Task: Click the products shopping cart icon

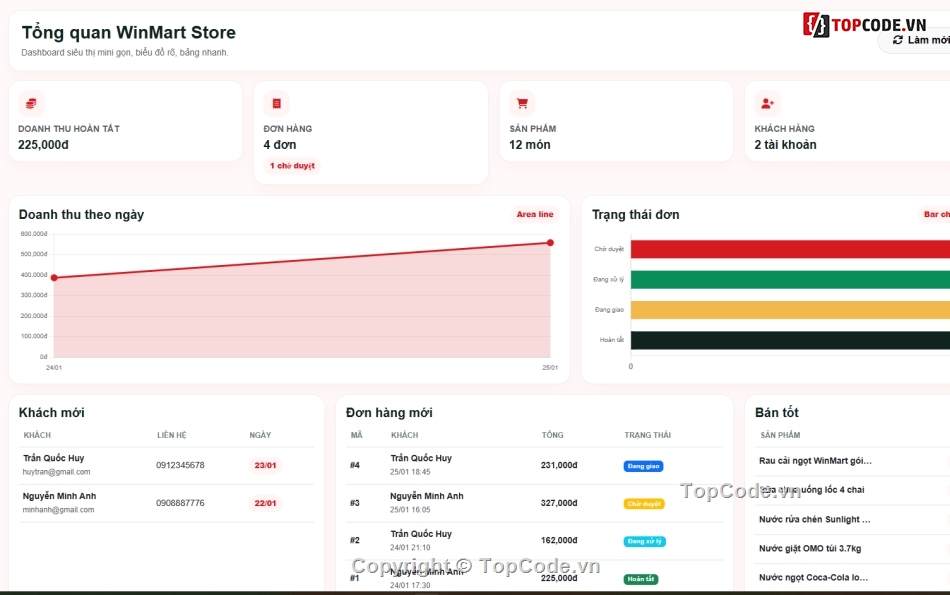Action: (522, 104)
